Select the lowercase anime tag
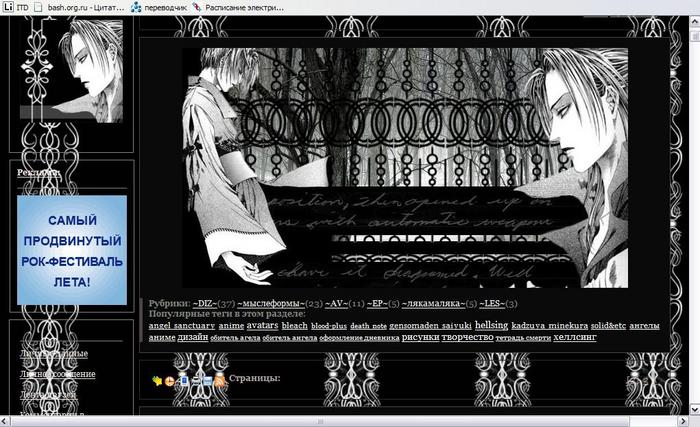Viewport: 700px width, 427px height. pyautogui.click(x=231, y=326)
